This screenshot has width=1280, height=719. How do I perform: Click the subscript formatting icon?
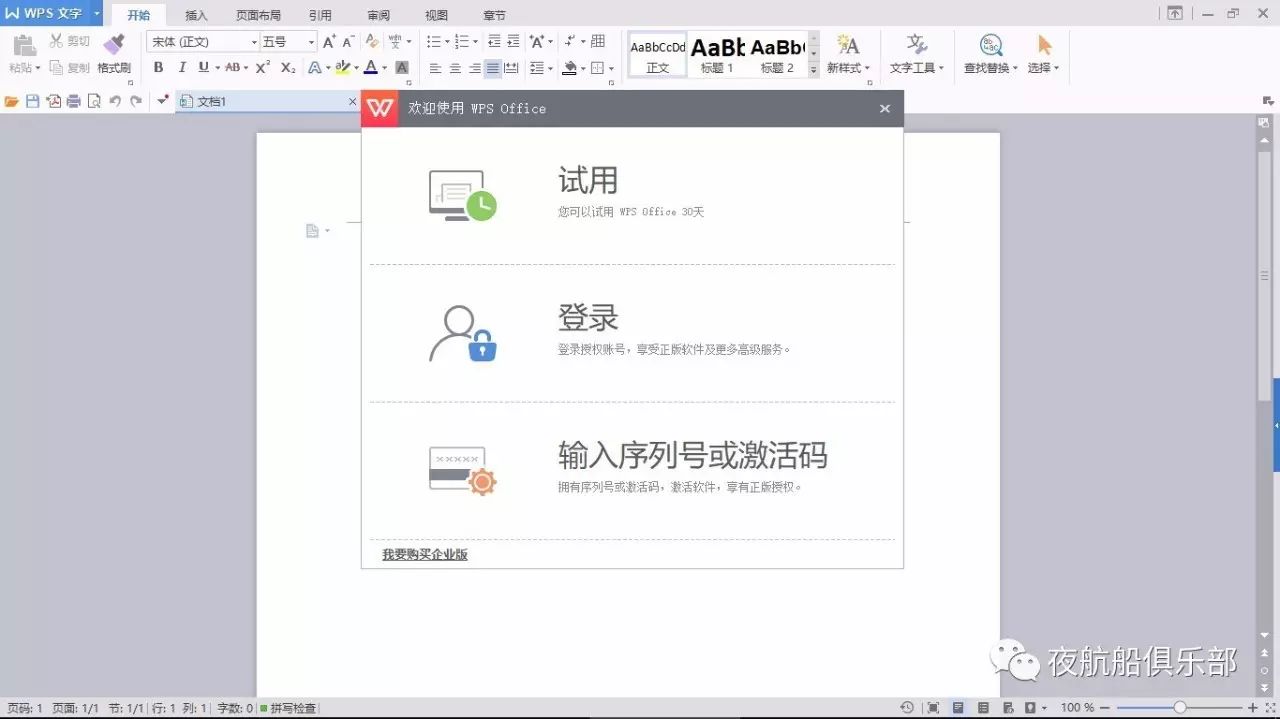286,67
